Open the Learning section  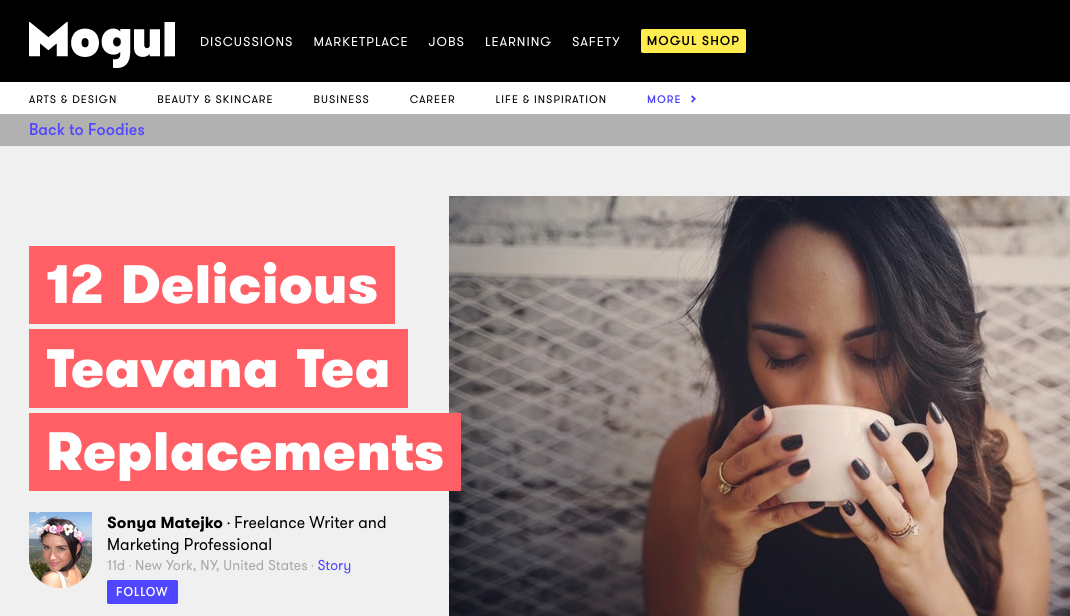518,42
